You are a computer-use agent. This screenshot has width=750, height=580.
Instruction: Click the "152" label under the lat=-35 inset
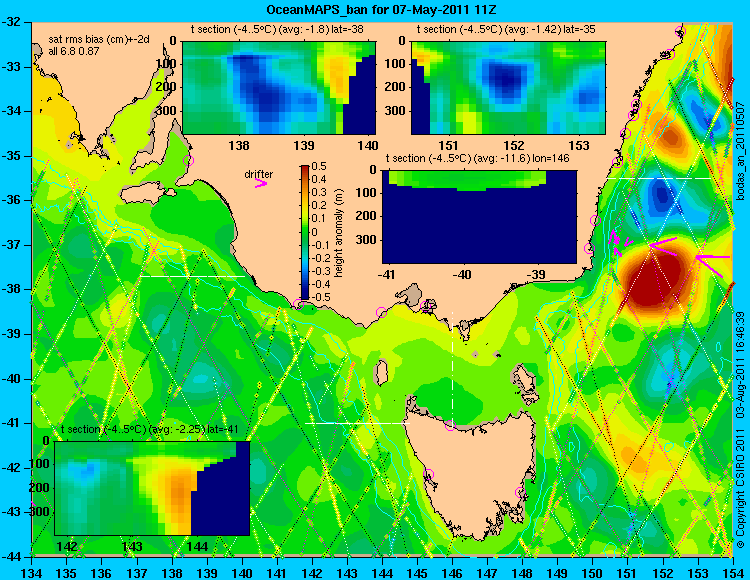tap(514, 145)
